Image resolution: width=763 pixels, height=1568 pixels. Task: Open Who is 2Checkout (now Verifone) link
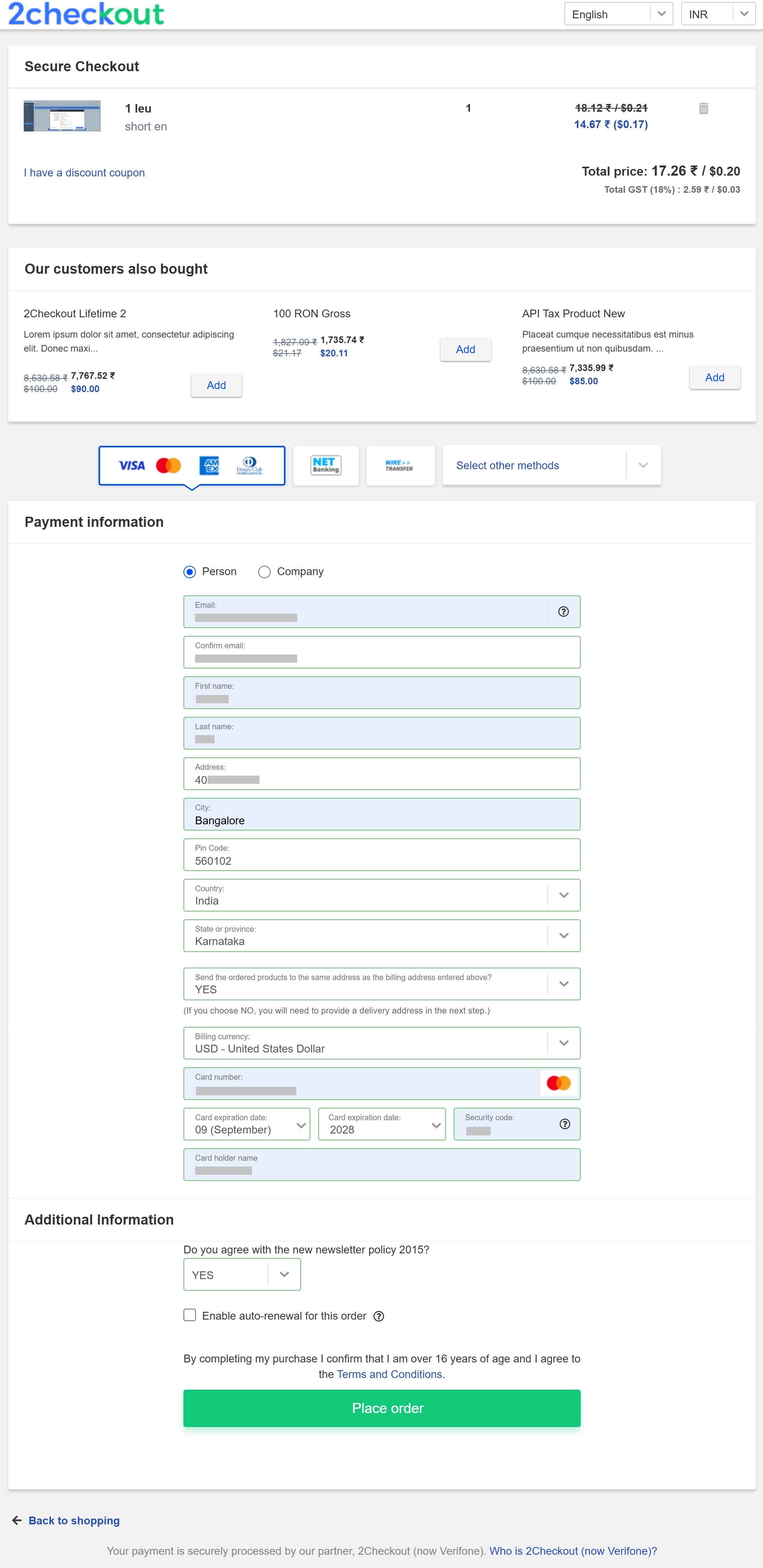pos(573,1551)
